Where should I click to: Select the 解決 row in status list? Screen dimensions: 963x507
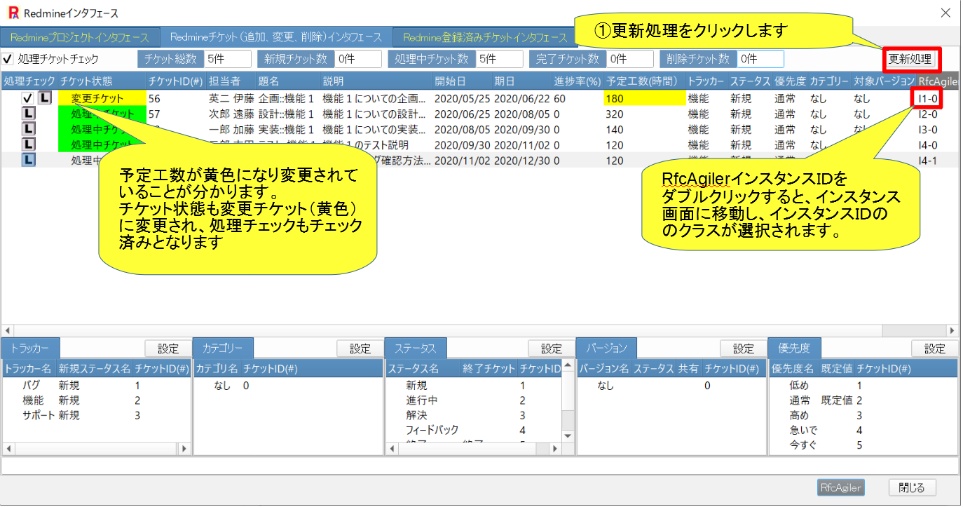point(474,415)
